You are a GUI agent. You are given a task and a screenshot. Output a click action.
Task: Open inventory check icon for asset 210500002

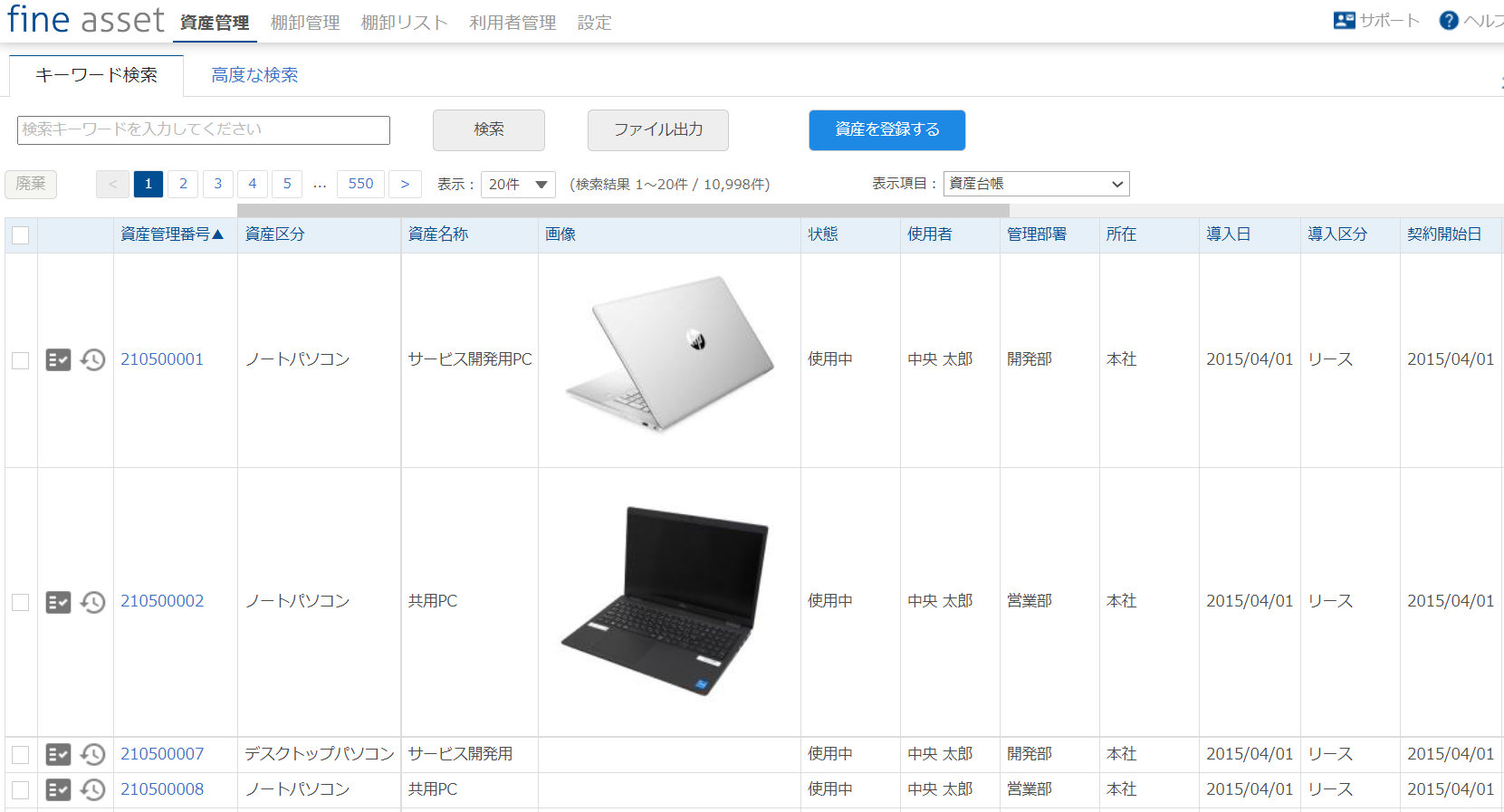tap(58, 602)
